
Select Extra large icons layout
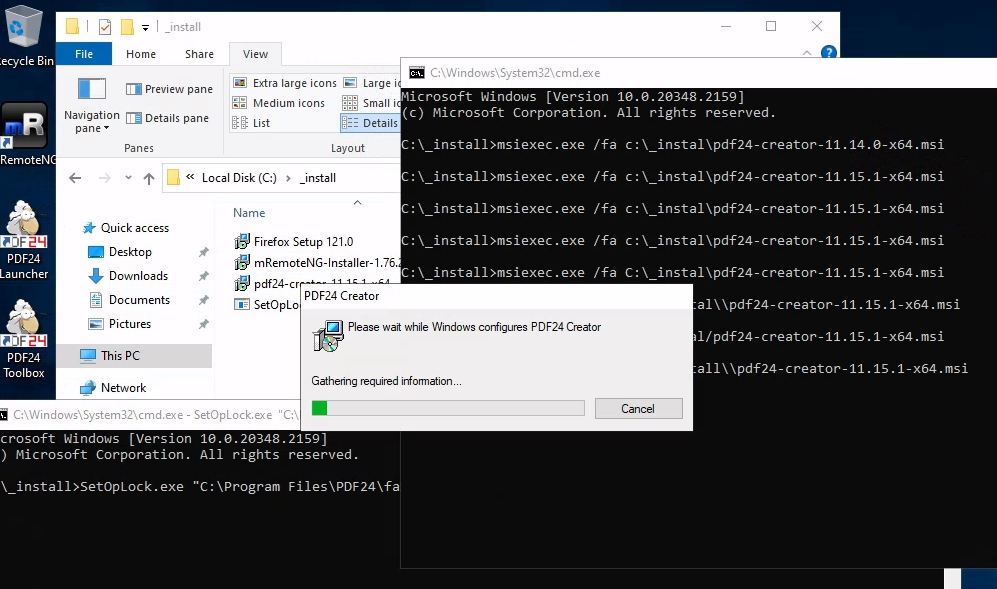pyautogui.click(x=285, y=83)
